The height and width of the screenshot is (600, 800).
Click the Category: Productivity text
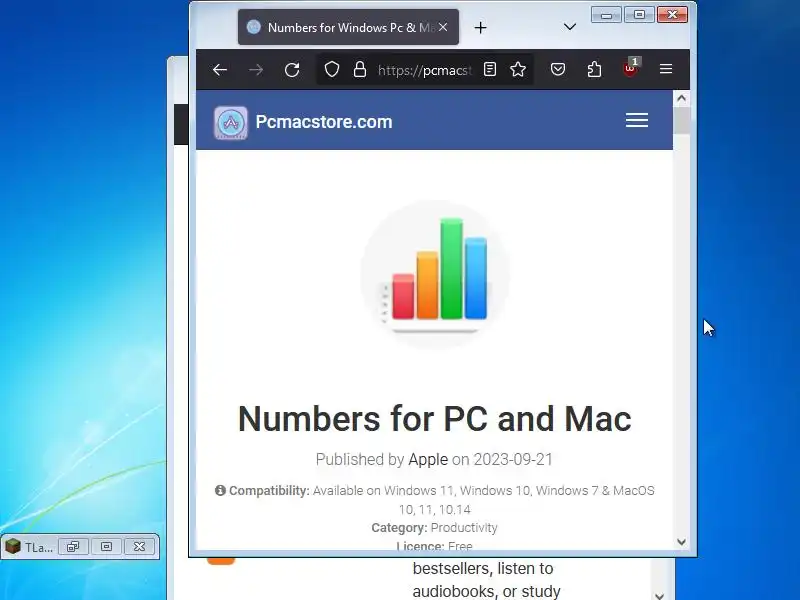tap(434, 528)
